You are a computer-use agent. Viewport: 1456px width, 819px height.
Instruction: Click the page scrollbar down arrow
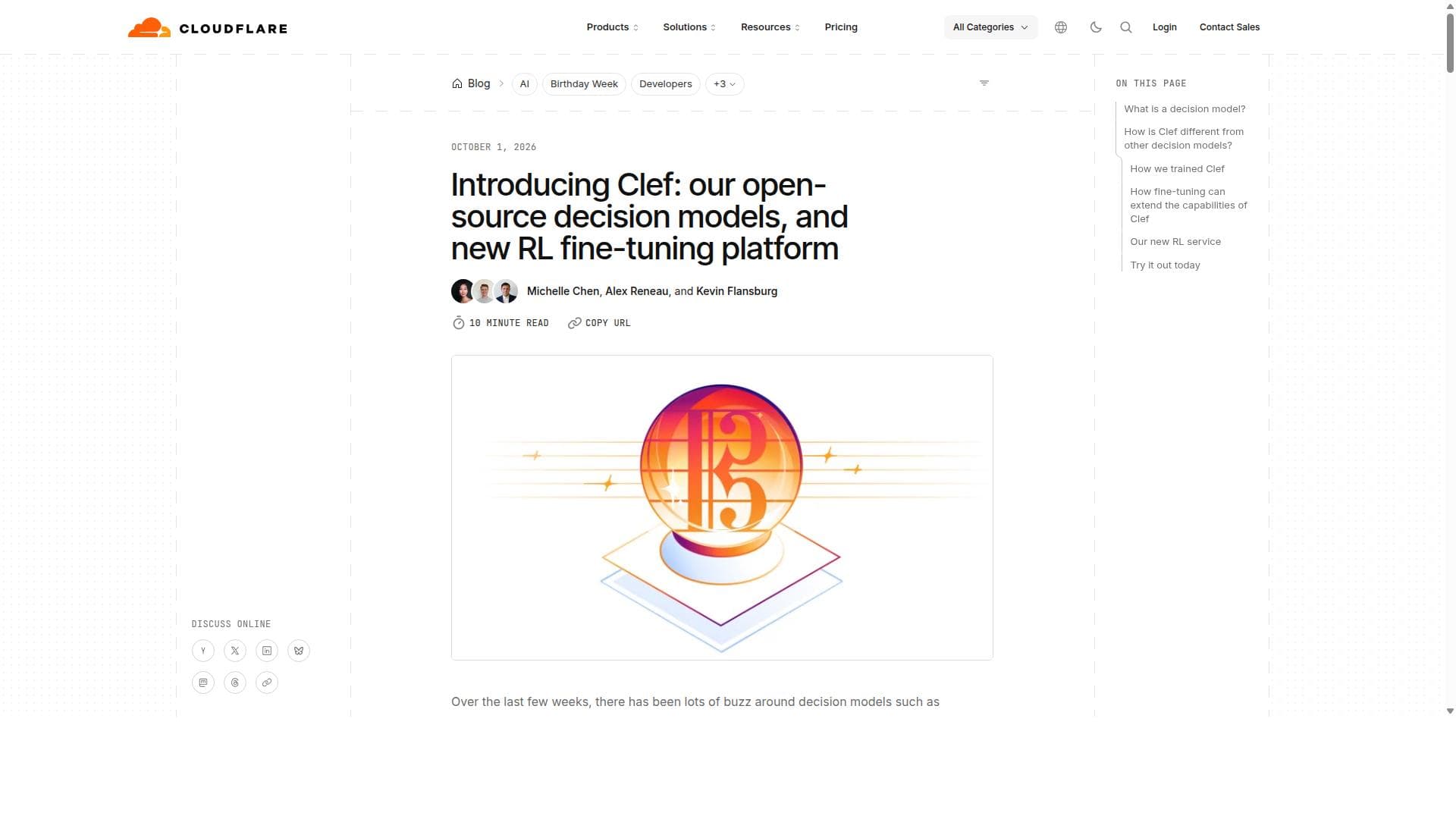pos(1450,711)
